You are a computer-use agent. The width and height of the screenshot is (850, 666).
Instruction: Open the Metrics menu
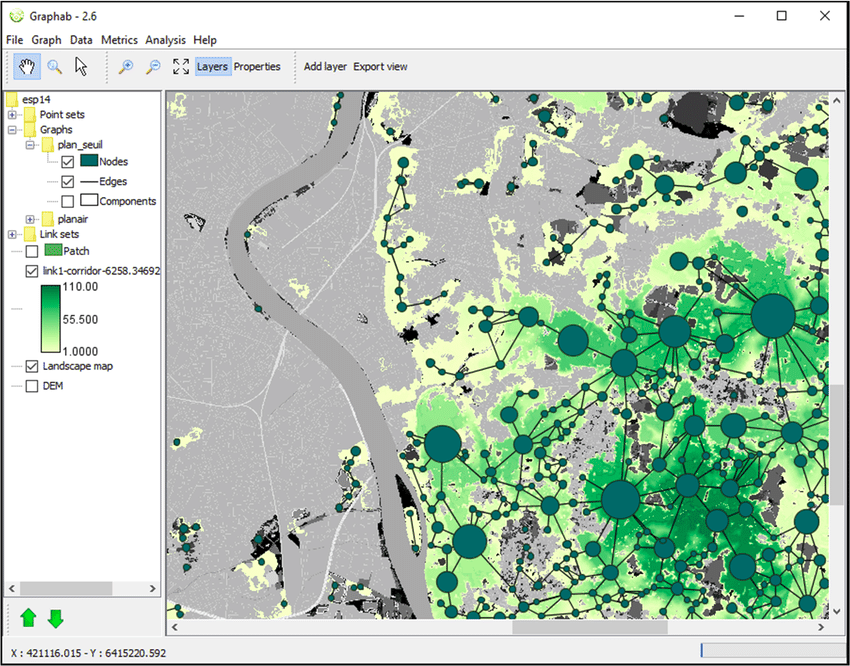tap(119, 40)
